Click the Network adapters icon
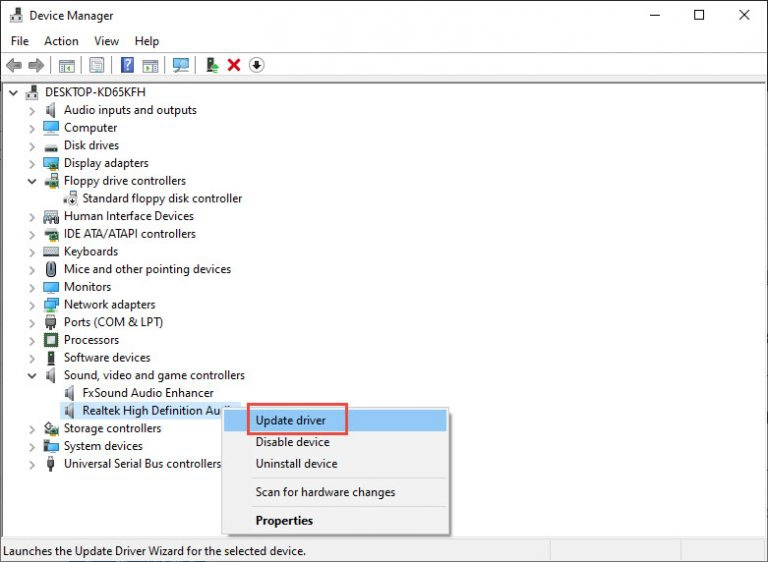This screenshot has height=562, width=768. (51, 304)
